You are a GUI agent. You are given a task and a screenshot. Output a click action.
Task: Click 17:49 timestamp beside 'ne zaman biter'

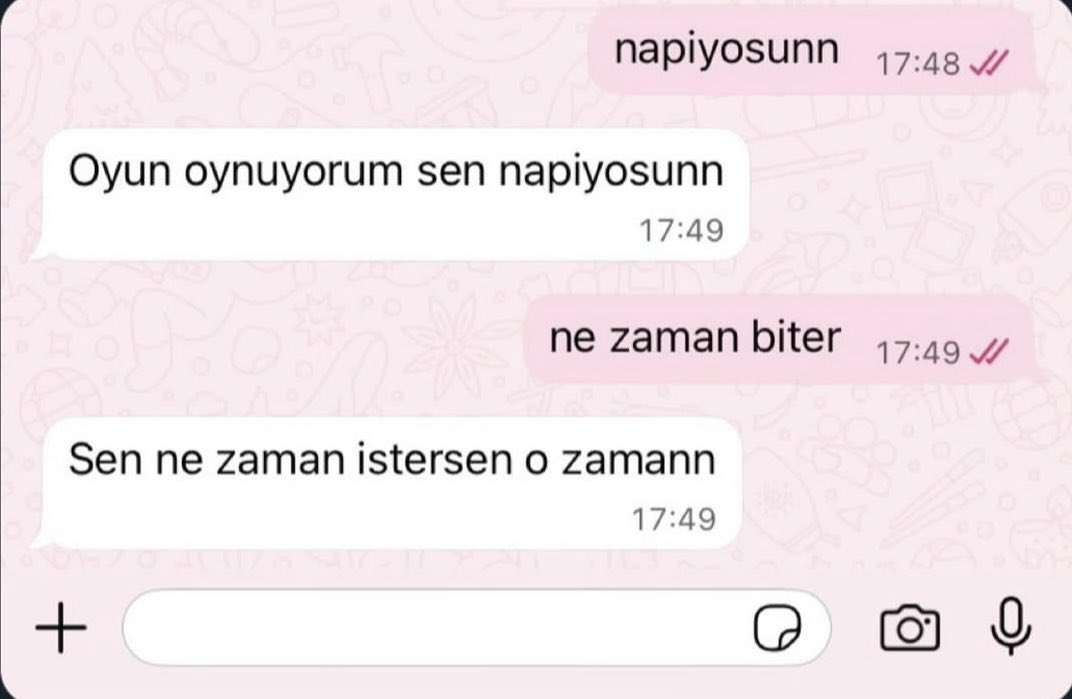click(918, 353)
